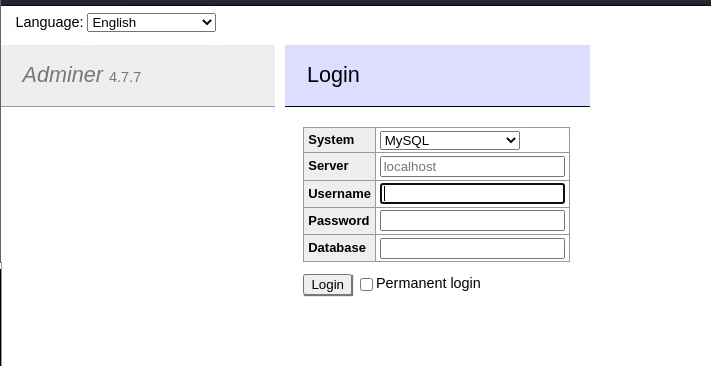Click the Database row label
Image resolution: width=711 pixels, height=366 pixels.
pyautogui.click(x=337, y=248)
